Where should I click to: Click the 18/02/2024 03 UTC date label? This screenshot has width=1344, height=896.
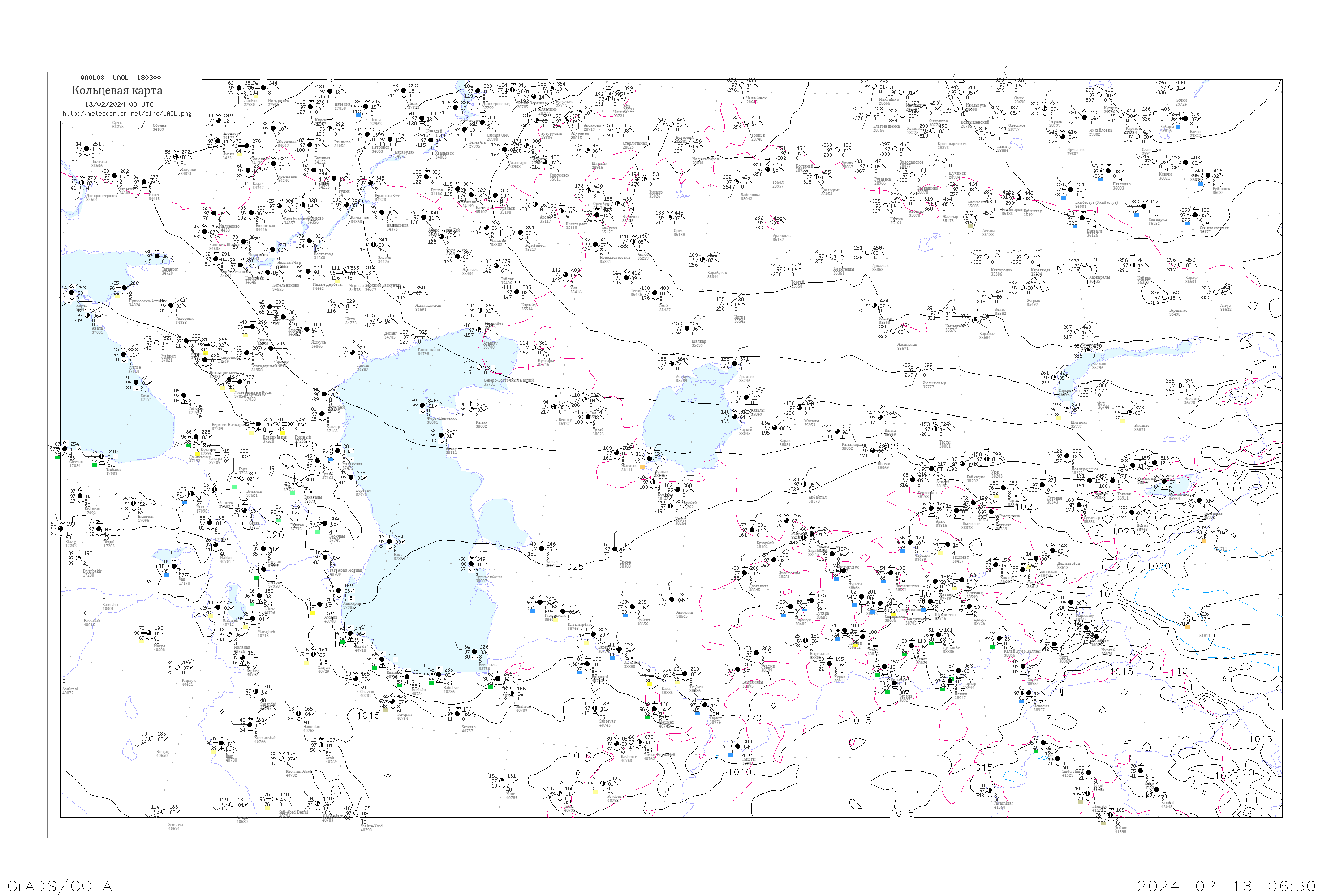pos(120,104)
